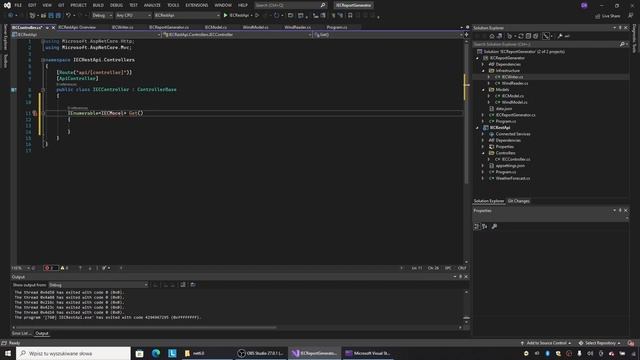This screenshot has width=640, height=360.
Task: Switch to the Error List tab
Action: (20, 333)
